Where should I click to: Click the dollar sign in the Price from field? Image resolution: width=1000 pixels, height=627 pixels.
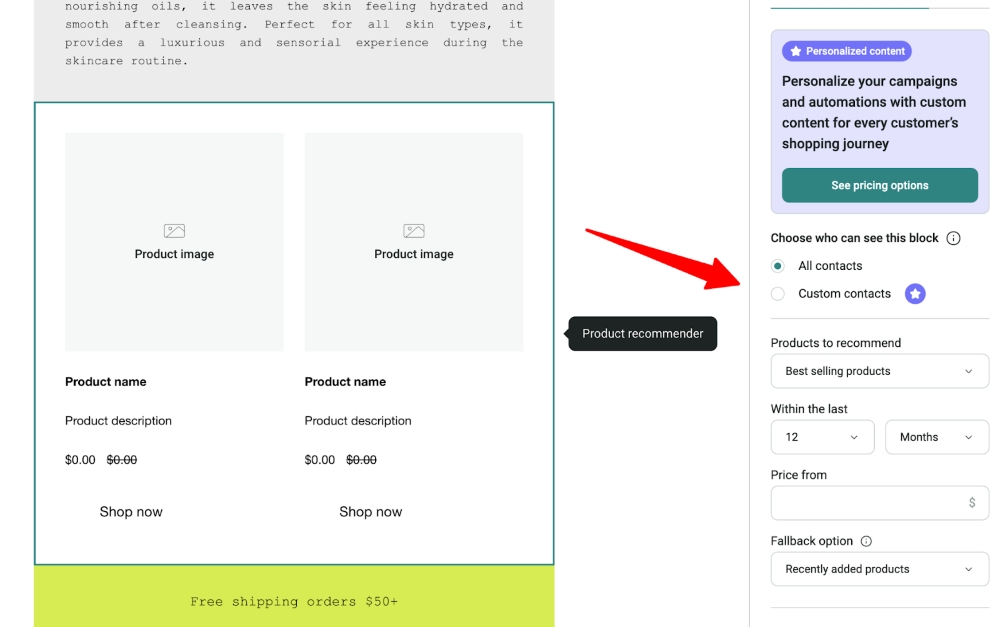[969, 503]
